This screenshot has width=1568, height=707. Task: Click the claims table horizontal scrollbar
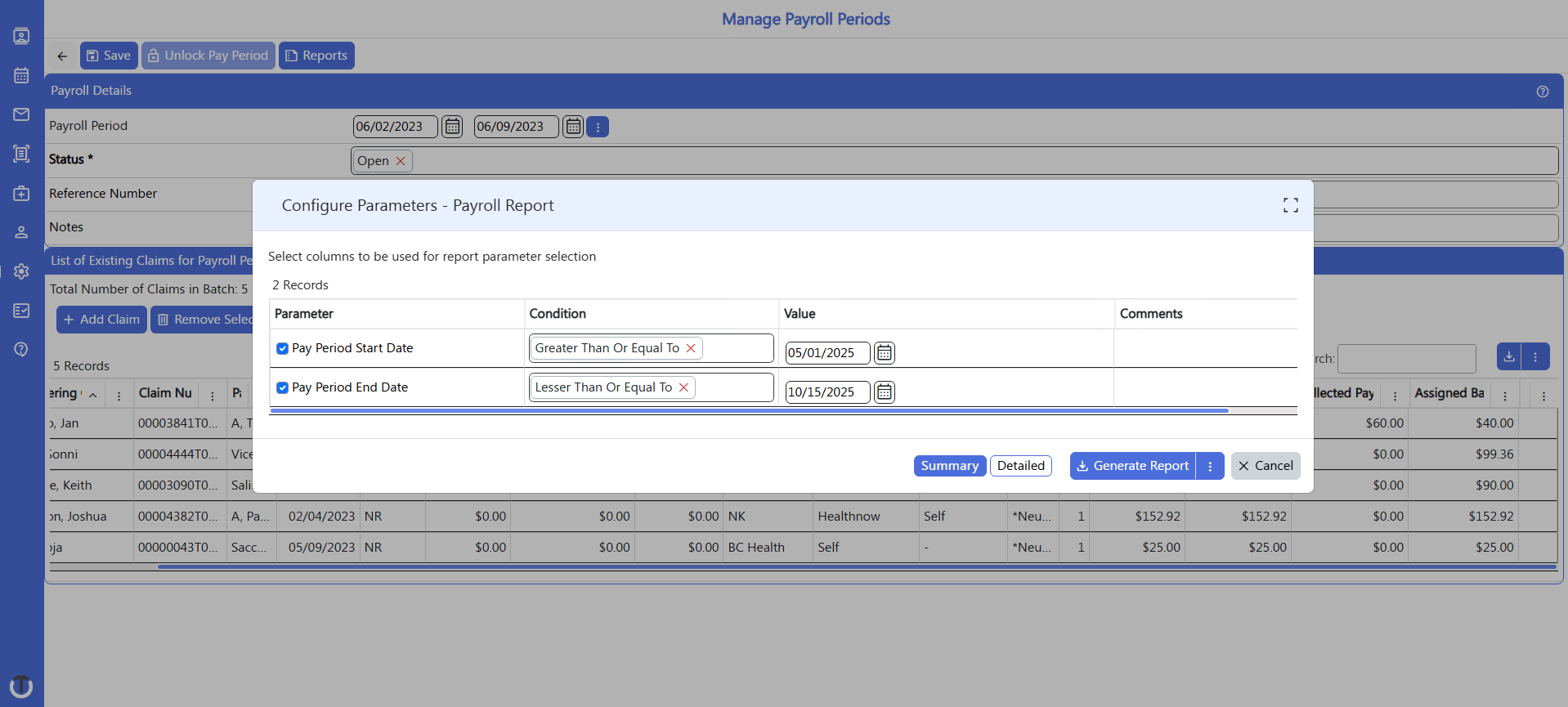point(857,566)
